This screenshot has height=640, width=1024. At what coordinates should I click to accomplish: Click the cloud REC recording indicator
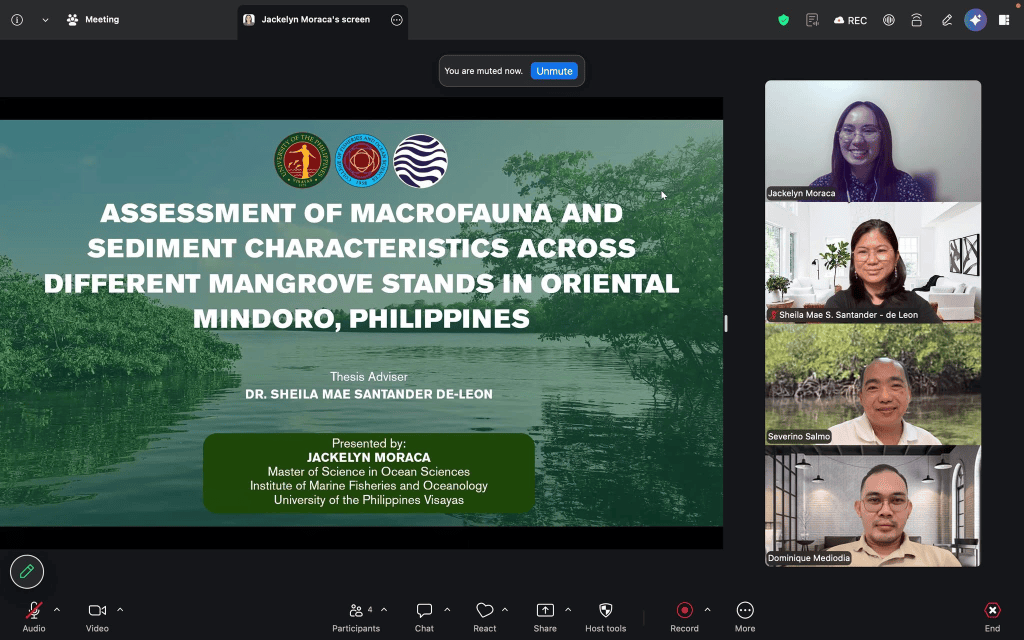click(x=850, y=20)
